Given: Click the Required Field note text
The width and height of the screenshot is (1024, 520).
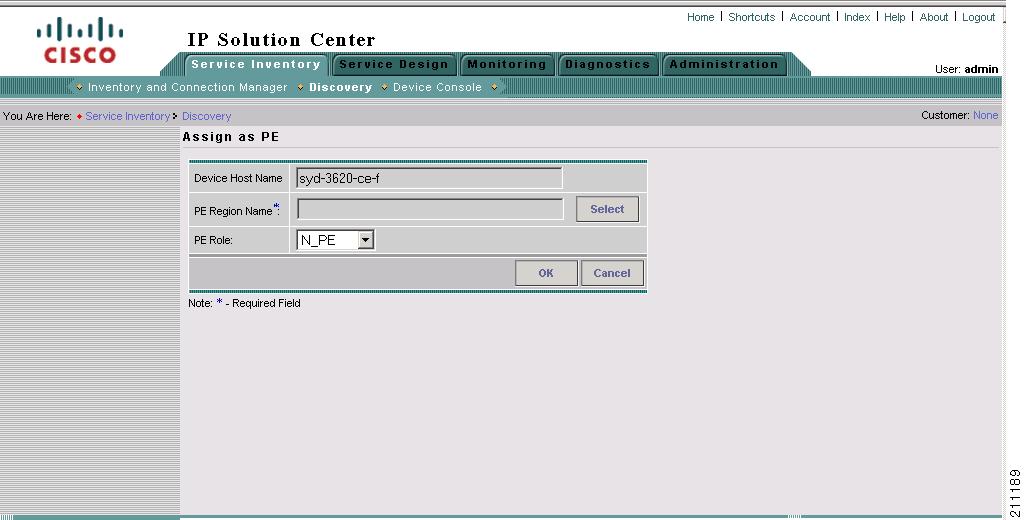Looking at the screenshot, I should coord(244,303).
